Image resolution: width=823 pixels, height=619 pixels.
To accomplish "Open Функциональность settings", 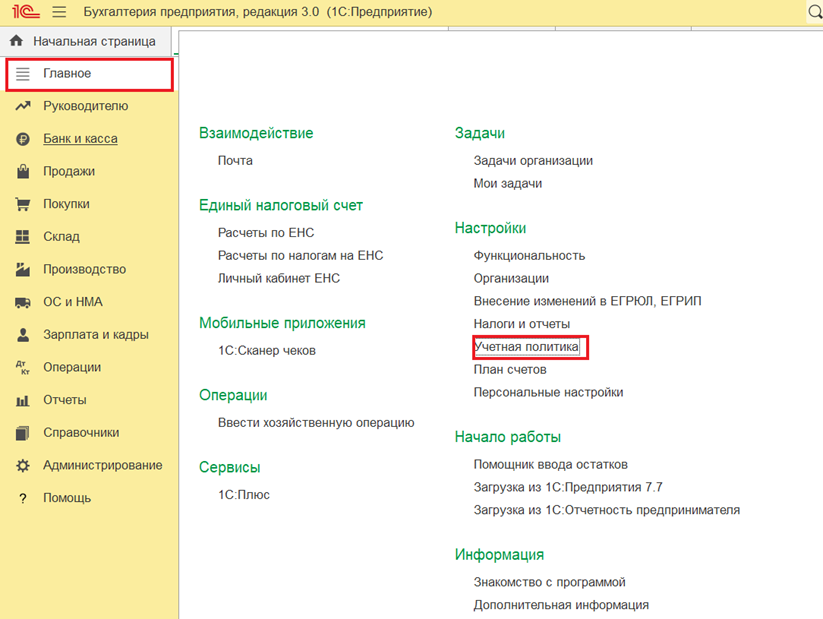I will [529, 256].
